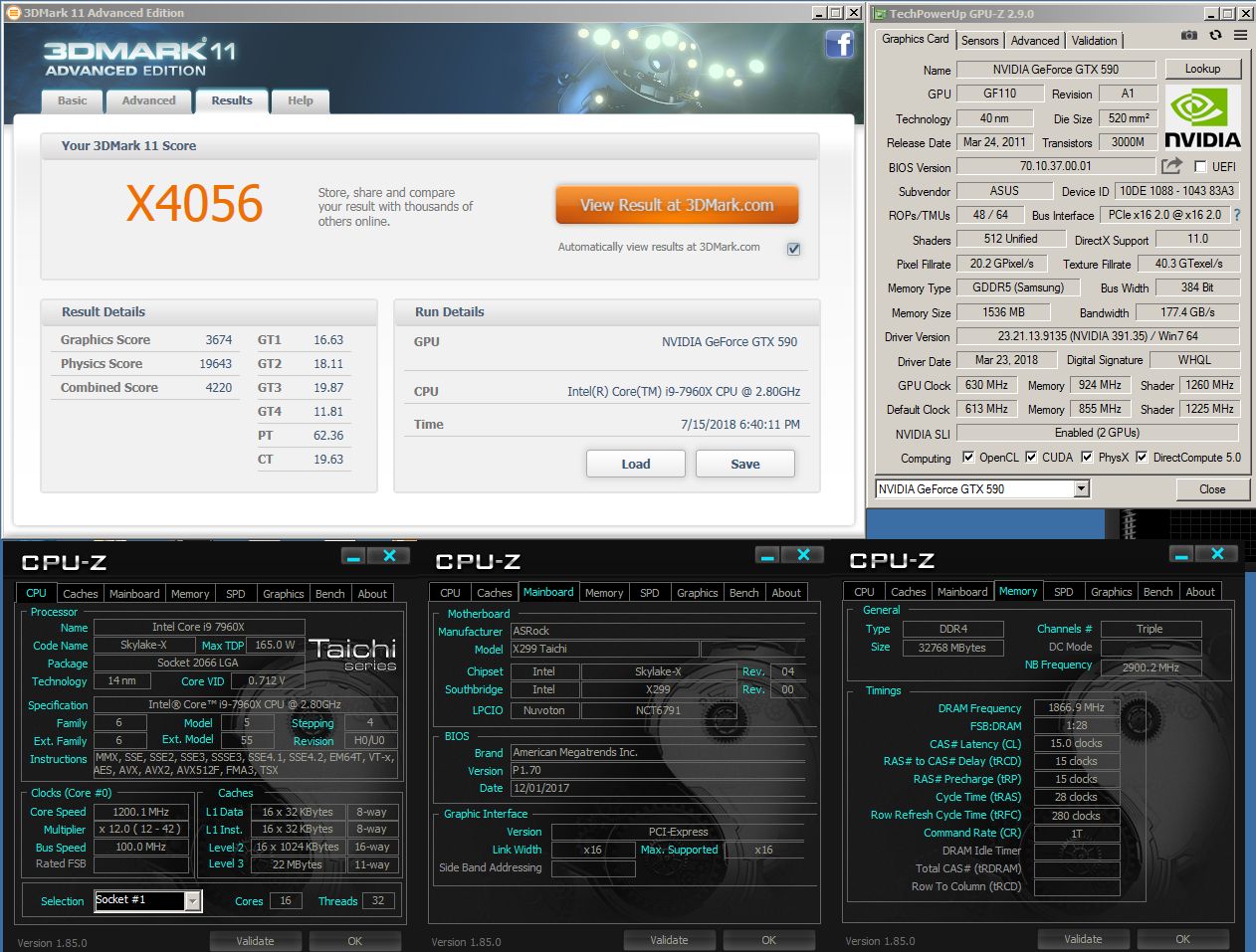Click the BIOS Version field 70.10.37.00.01

[1055, 166]
